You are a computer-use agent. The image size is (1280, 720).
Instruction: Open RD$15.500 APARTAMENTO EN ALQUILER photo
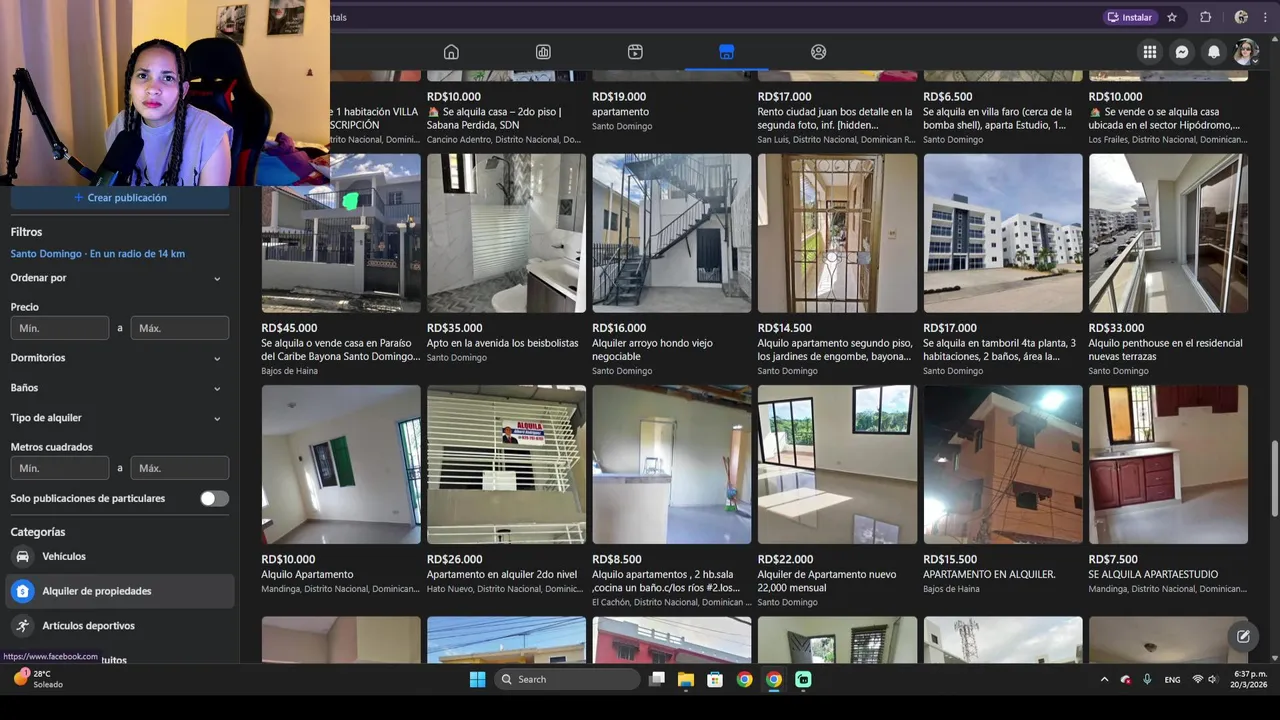tap(1003, 465)
